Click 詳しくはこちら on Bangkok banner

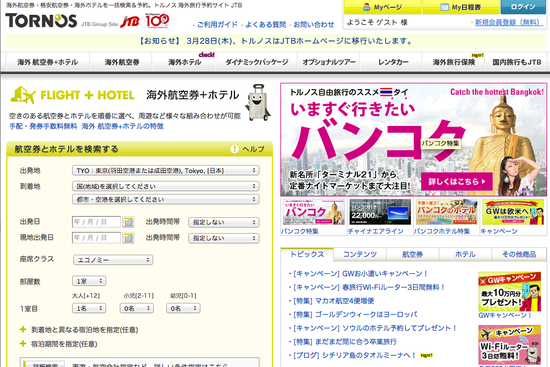coord(457,181)
